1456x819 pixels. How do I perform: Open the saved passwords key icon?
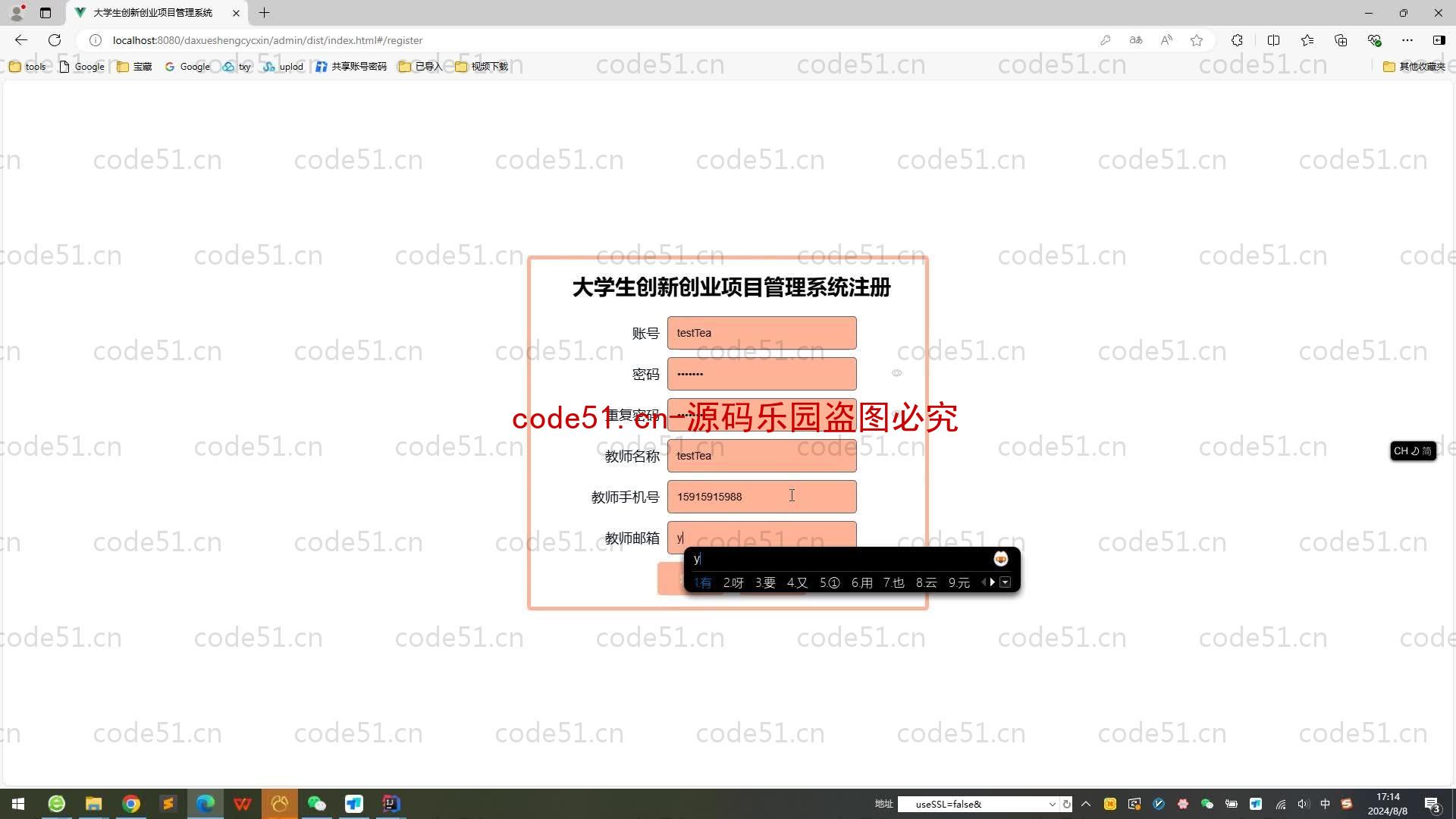pyautogui.click(x=1106, y=40)
